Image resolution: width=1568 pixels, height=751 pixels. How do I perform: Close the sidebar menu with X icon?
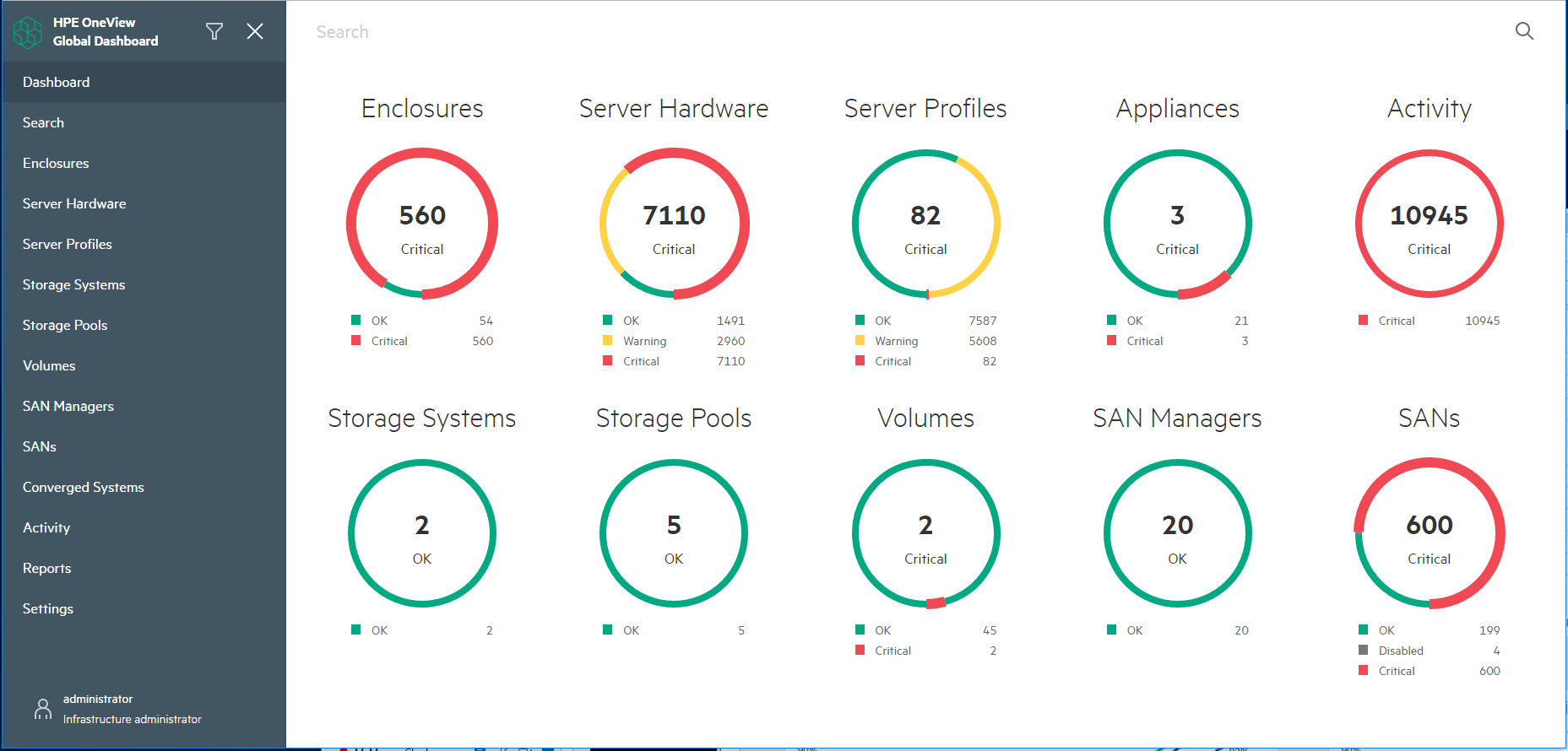pyautogui.click(x=255, y=31)
